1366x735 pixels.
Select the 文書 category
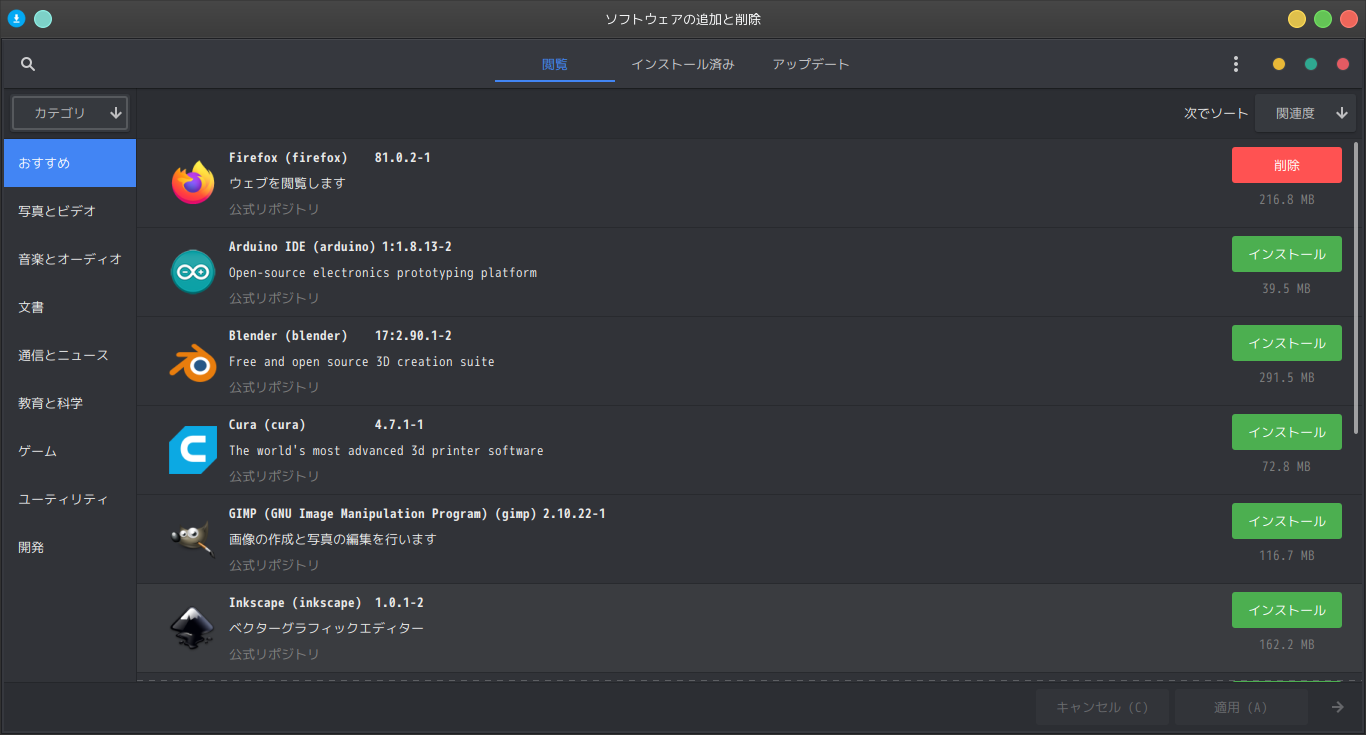[70, 307]
